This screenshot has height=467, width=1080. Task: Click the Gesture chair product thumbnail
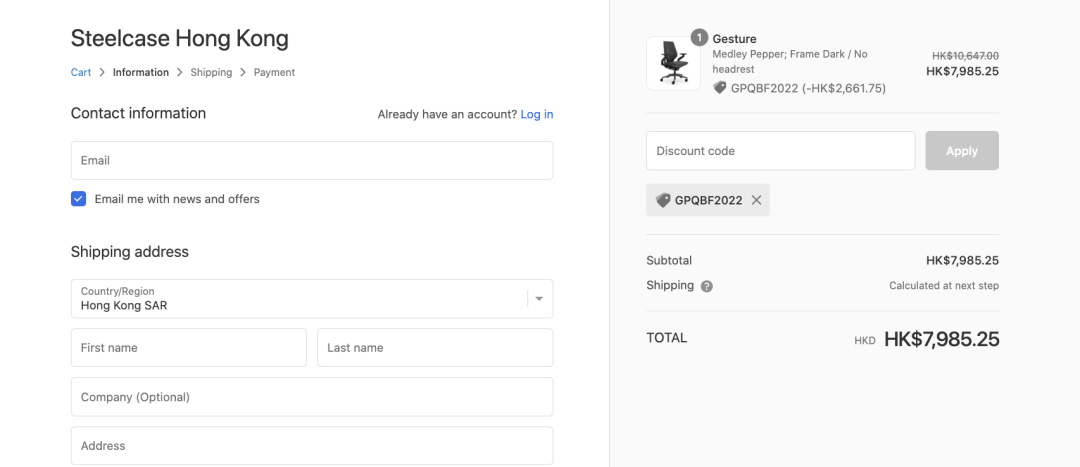click(x=673, y=63)
